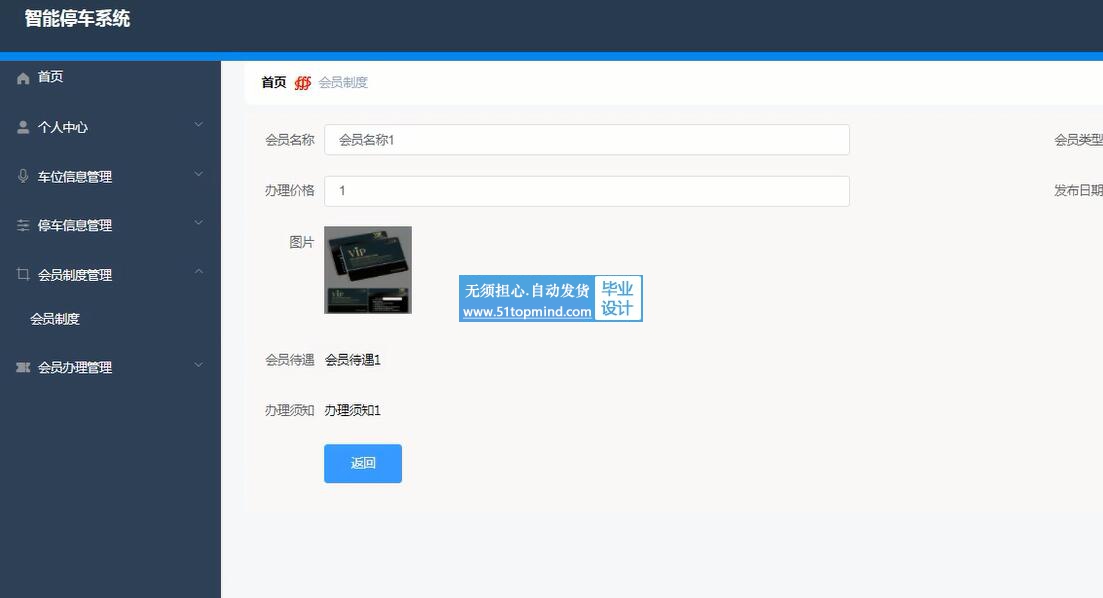Image resolution: width=1103 pixels, height=598 pixels.
Task: Click the 图片 label
Action: point(302,242)
